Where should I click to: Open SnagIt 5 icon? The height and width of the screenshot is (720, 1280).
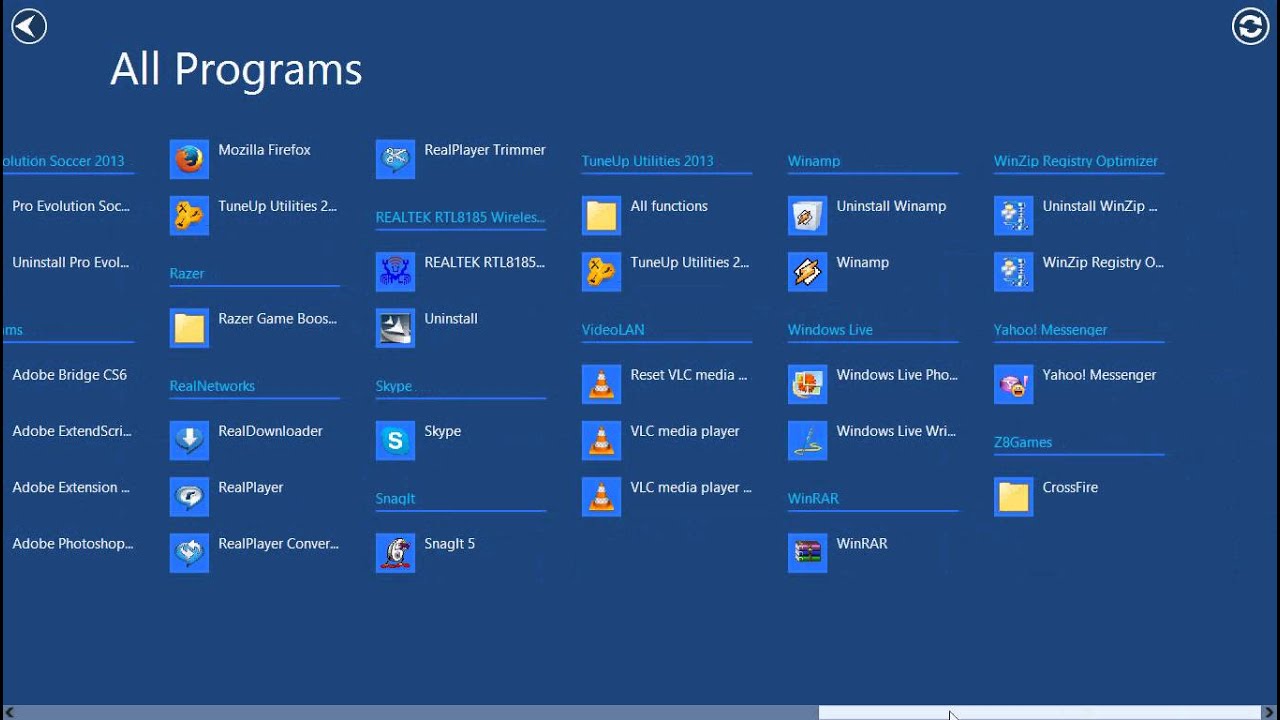(395, 553)
